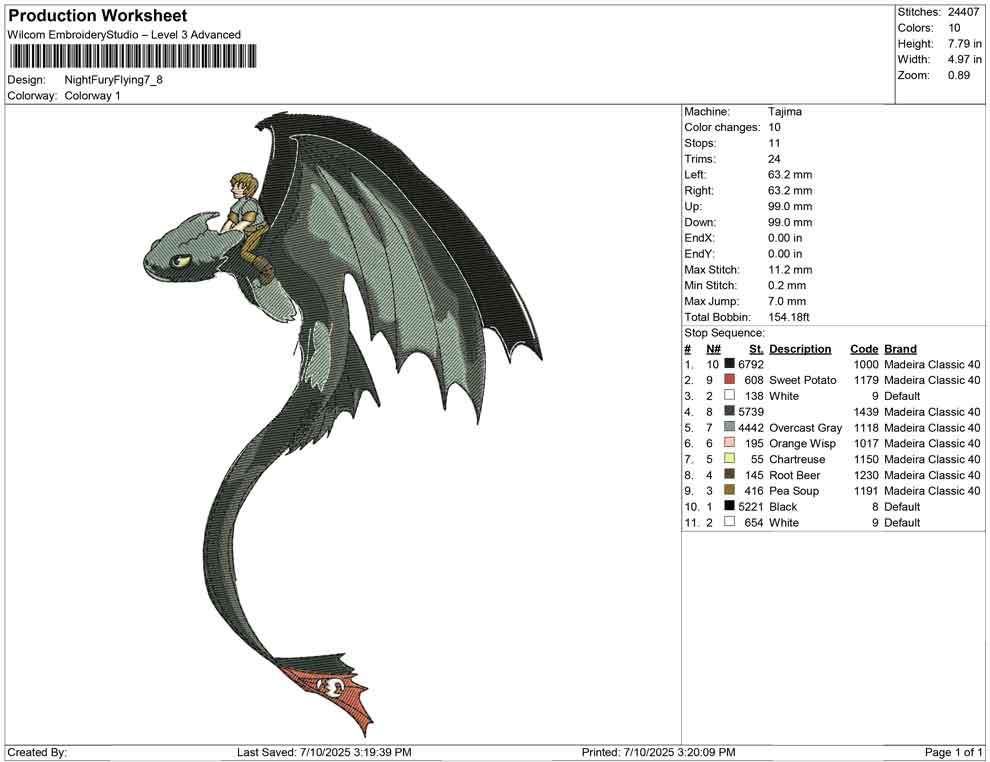
Task: Click the 'St.' column header
Action: 756,348
